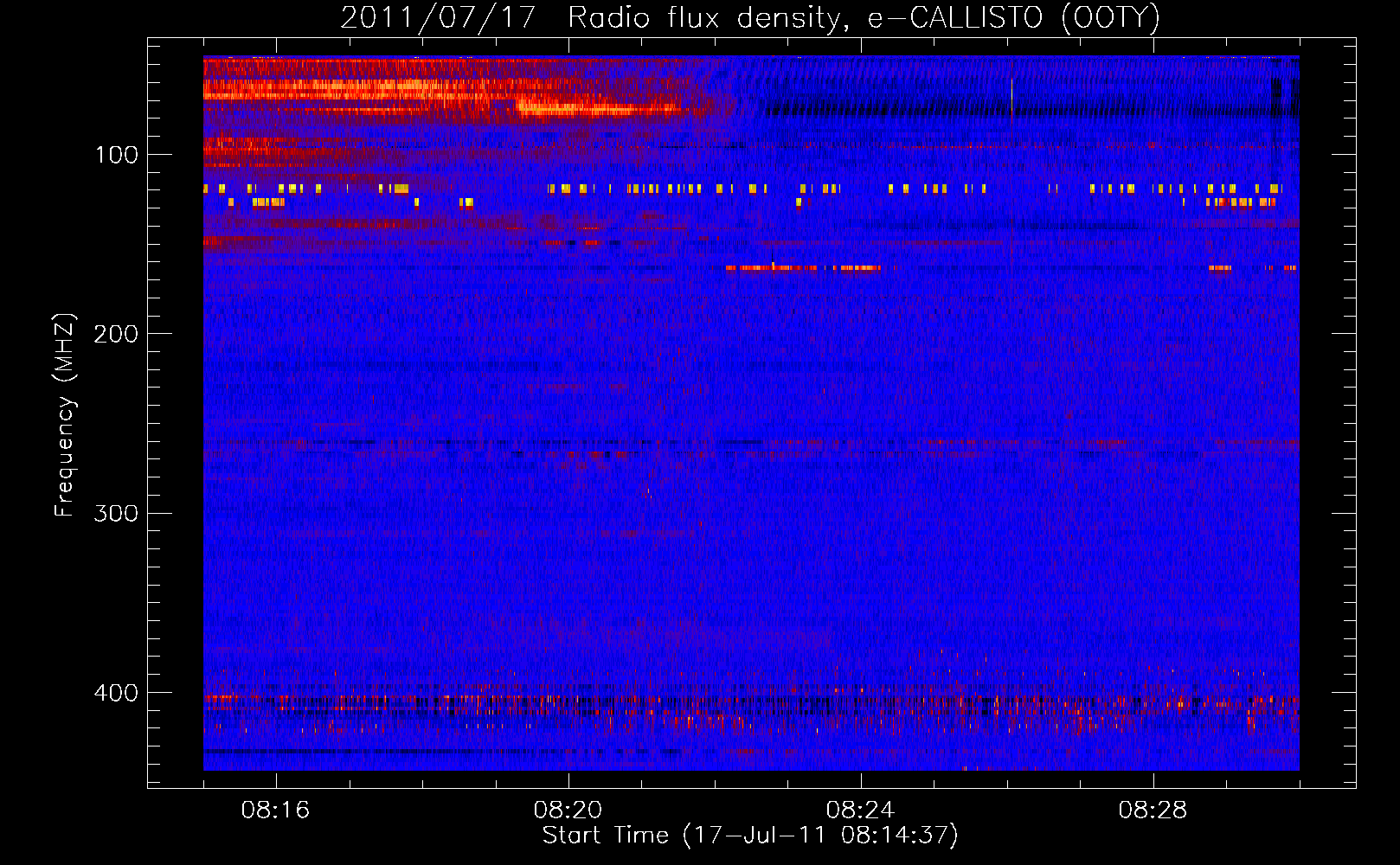Click the plot title '2011/07/17 Radio flux density, e-CALLISTO (OOTY)'
The width and height of the screenshot is (1400, 865).
[749, 18]
